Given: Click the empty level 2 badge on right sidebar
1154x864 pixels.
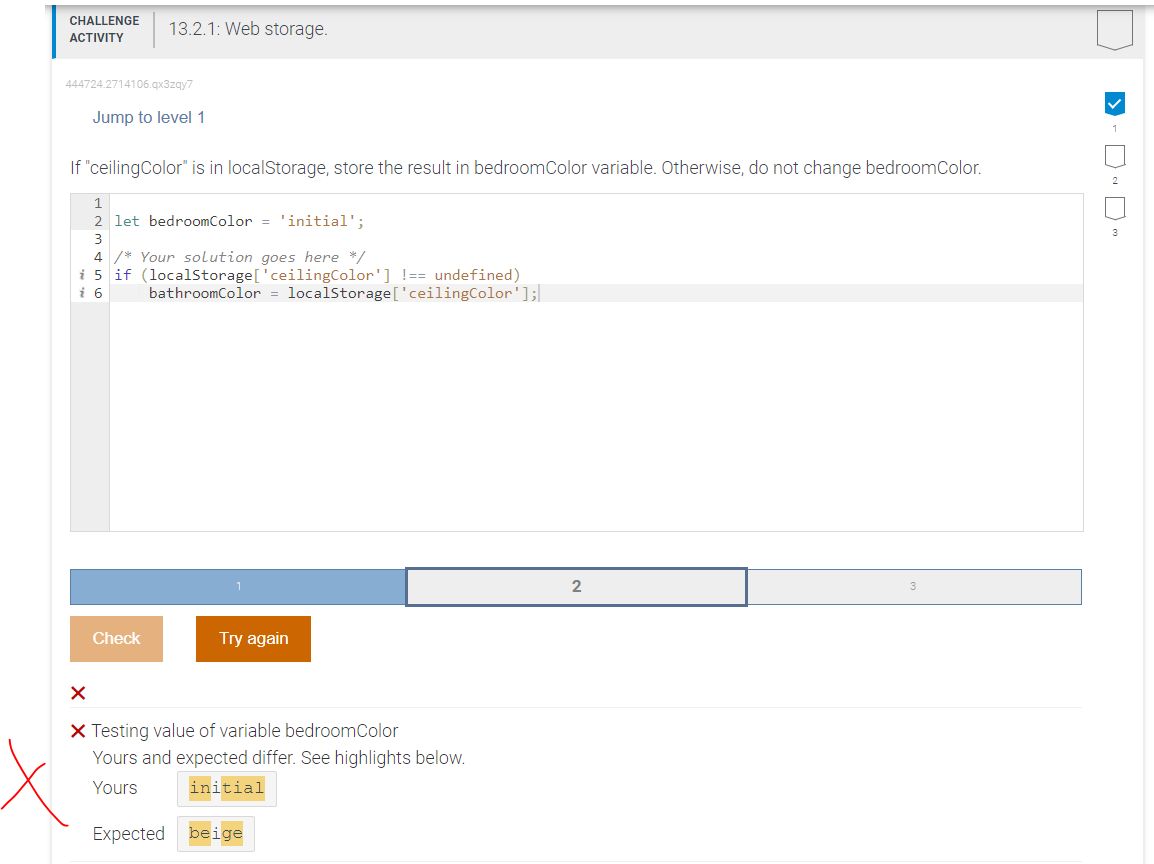Looking at the screenshot, I should pos(1114,156).
